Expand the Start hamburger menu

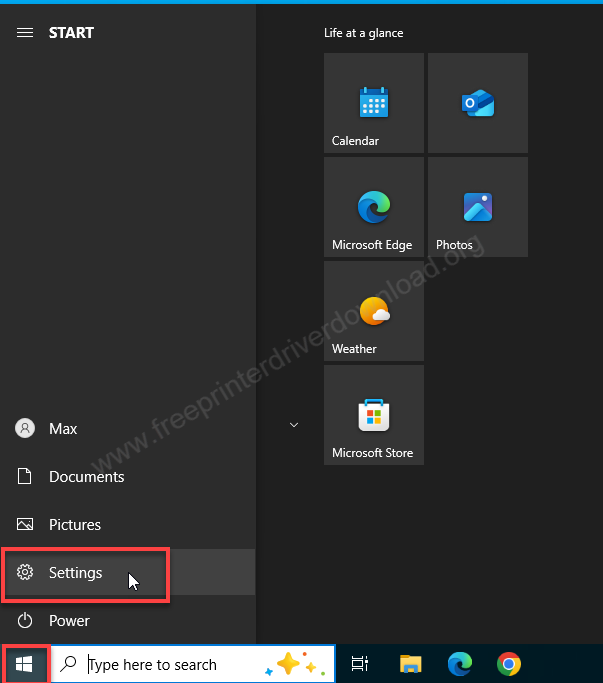tap(25, 33)
